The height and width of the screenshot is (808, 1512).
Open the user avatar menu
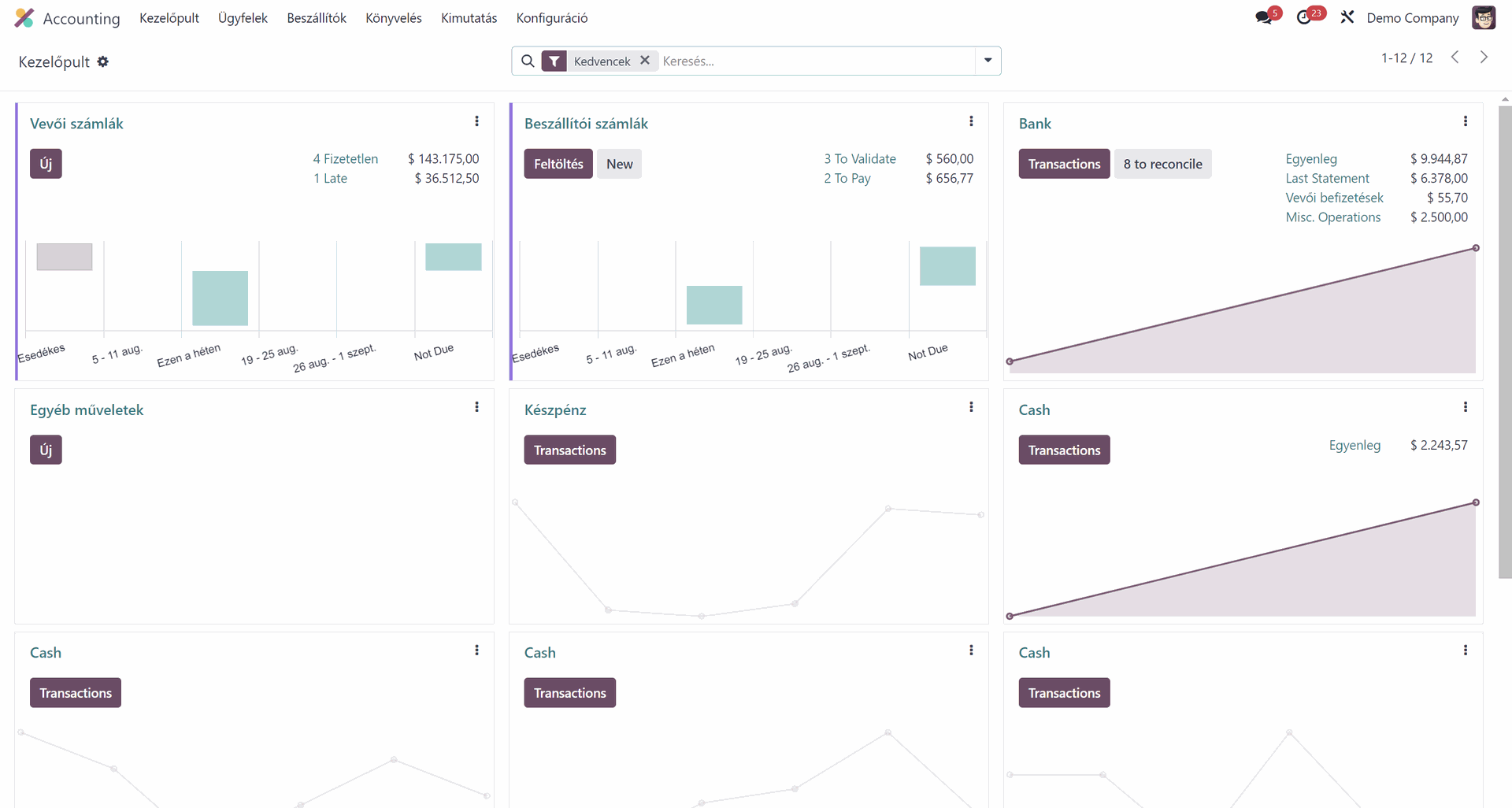coord(1484,17)
